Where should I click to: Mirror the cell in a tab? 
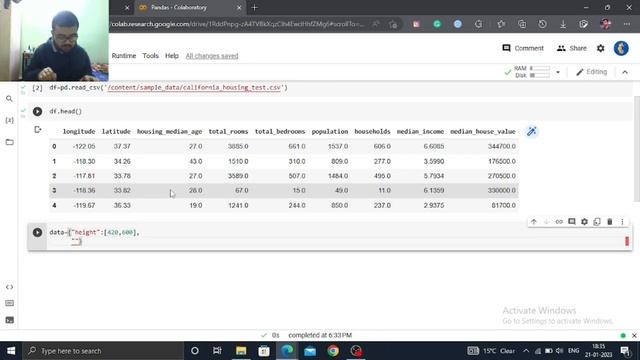point(597,222)
